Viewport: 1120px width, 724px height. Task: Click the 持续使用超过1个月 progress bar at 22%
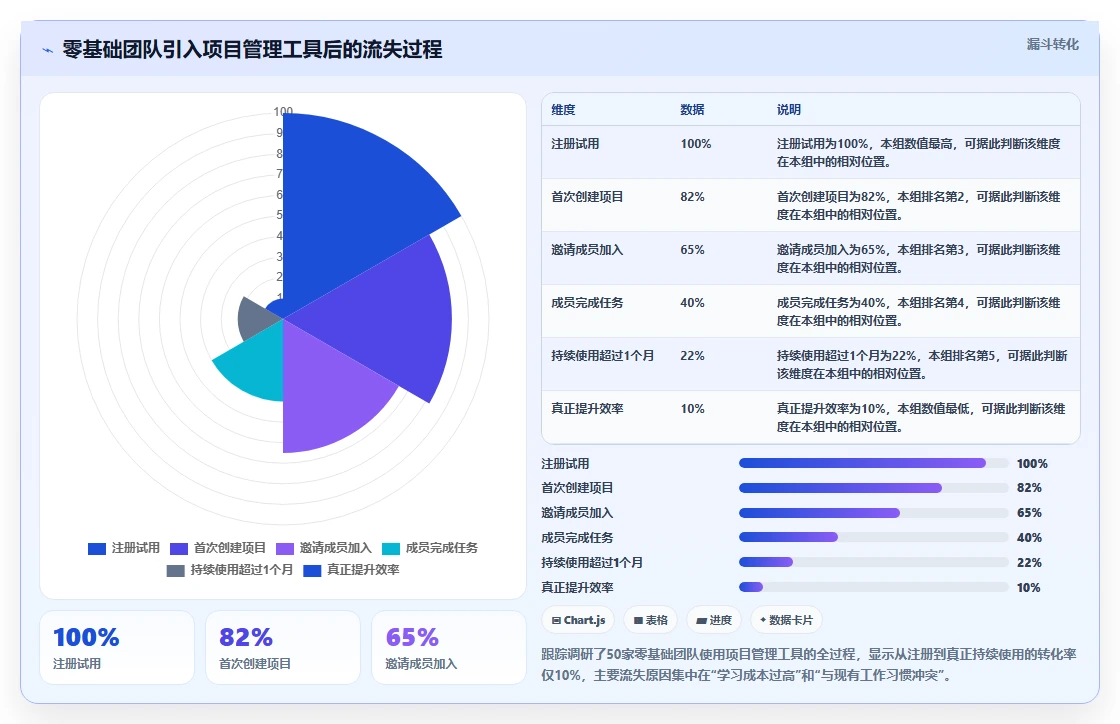pyautogui.click(x=874, y=563)
